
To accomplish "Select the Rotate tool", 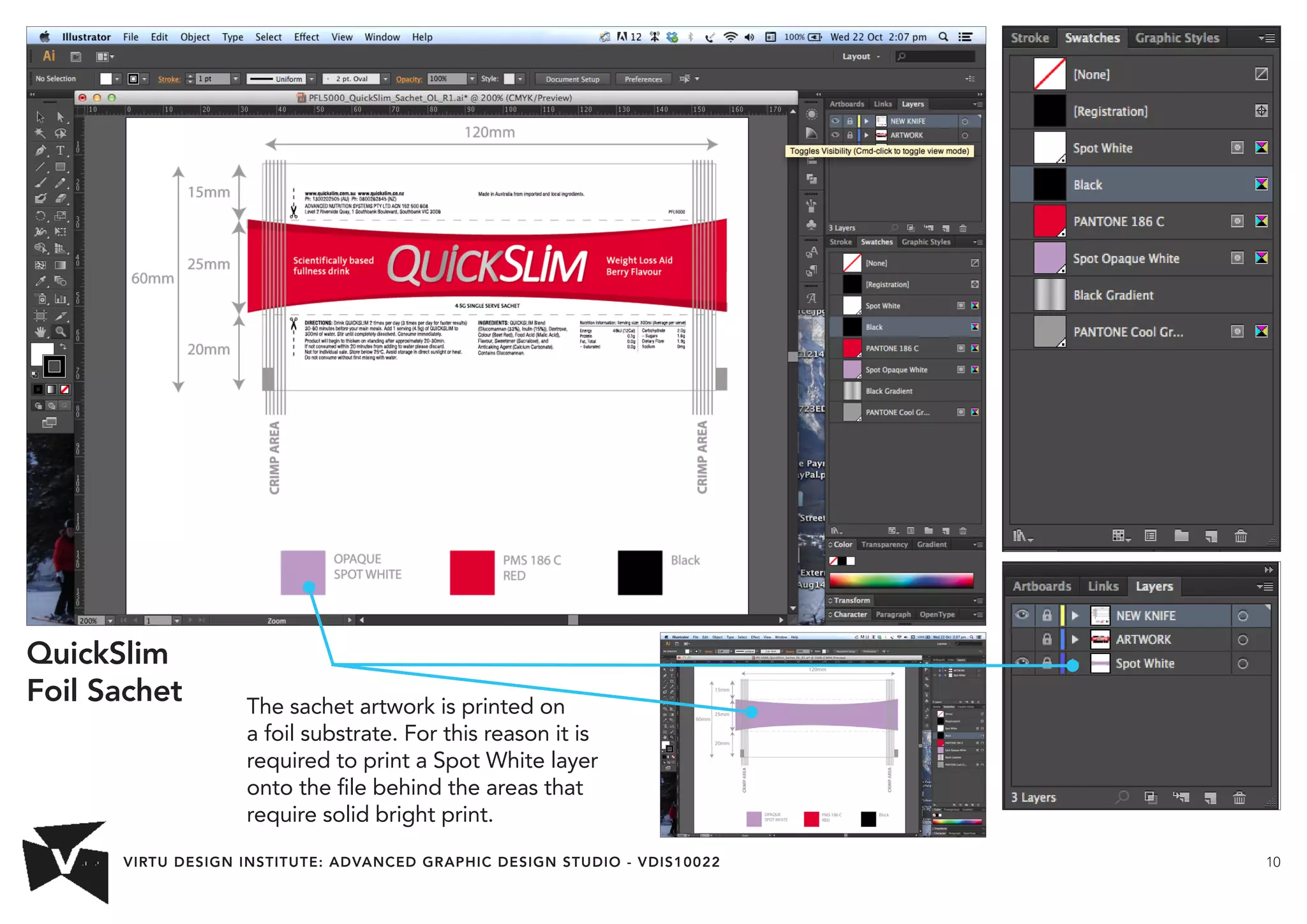I will pos(40,216).
